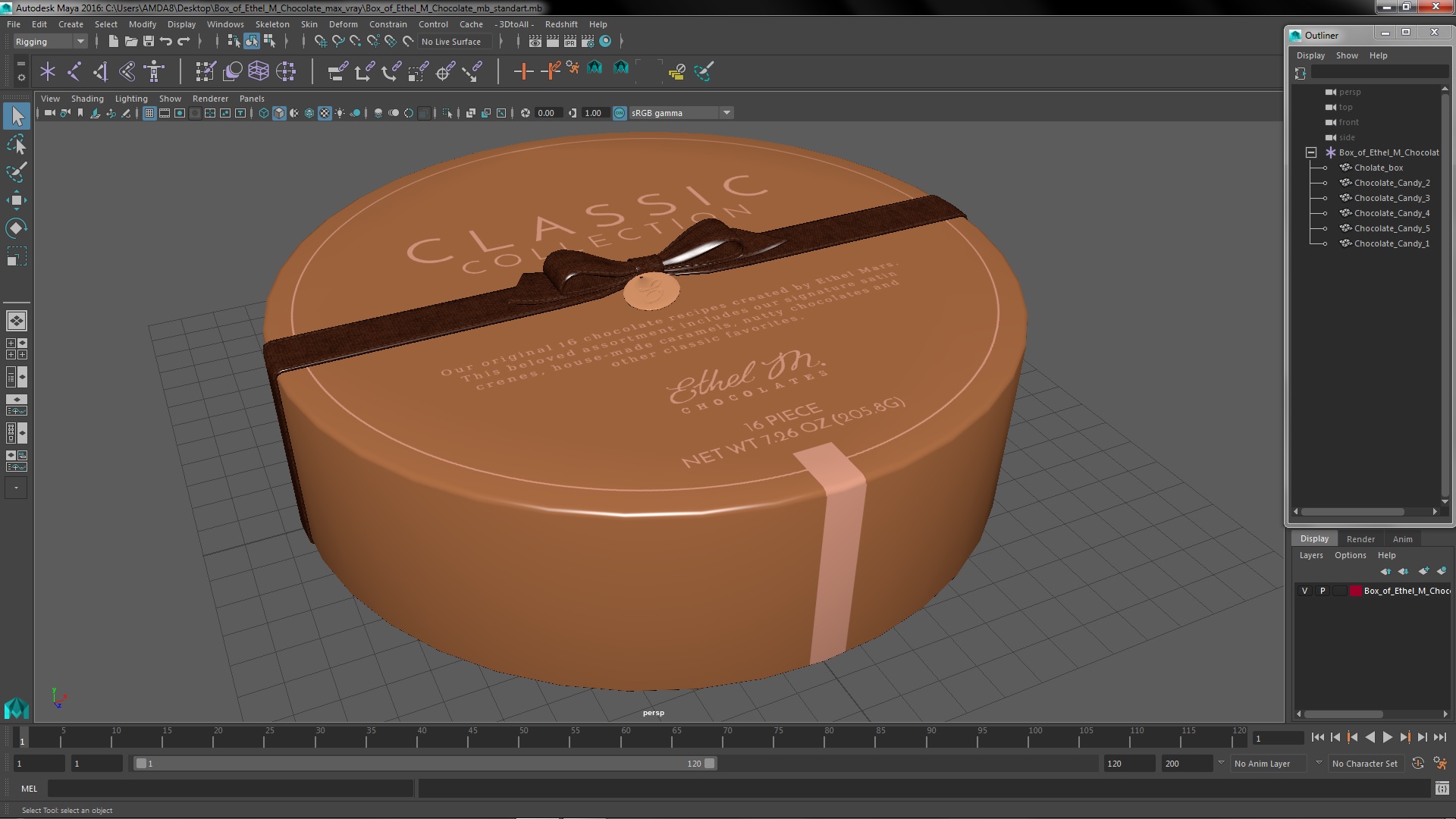Click Save Scene disk icon
This screenshot has height=819, width=1456.
click(x=149, y=42)
